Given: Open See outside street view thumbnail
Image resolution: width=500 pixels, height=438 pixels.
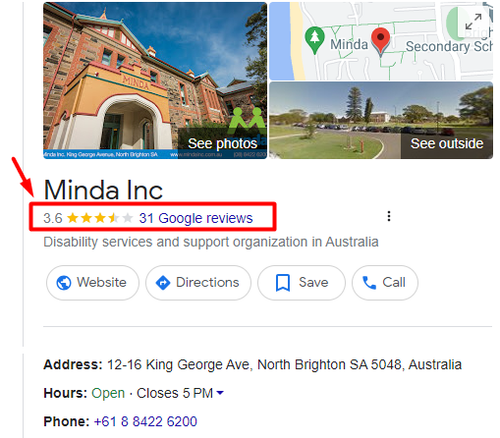Looking at the screenshot, I should (381, 120).
